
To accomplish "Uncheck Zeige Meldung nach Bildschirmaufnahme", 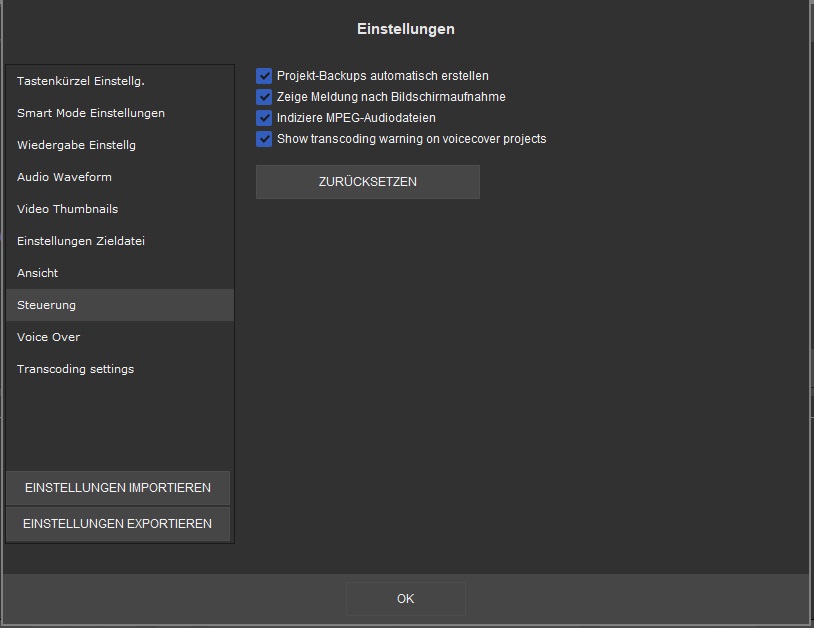I will click(x=264, y=97).
